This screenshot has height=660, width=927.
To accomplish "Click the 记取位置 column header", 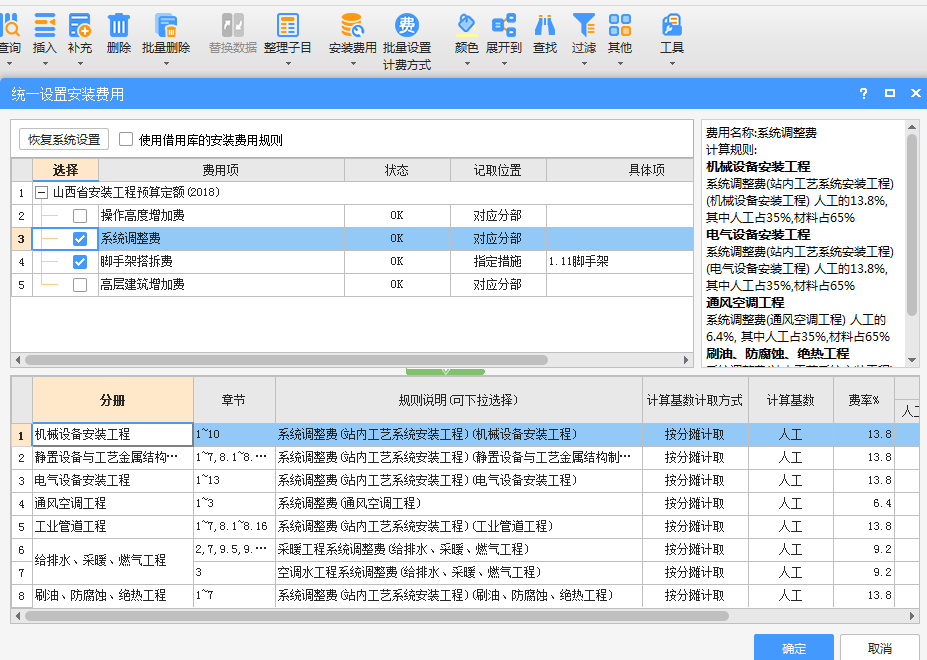I will (x=498, y=170).
